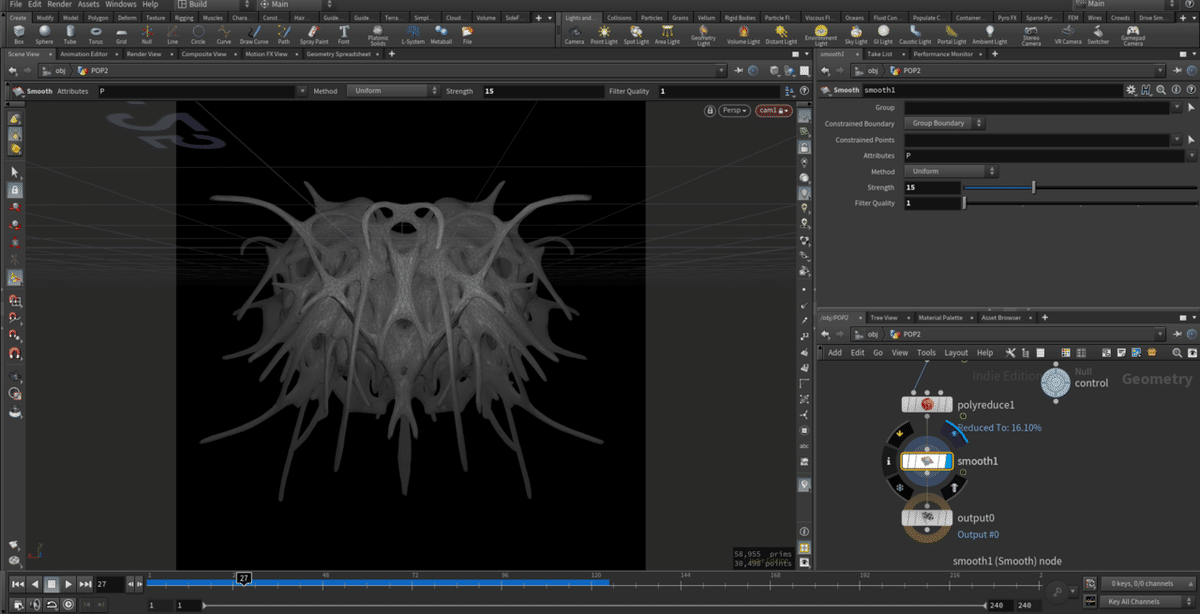Open parameter panel Method Uniform dropdown
The height and width of the screenshot is (614, 1200).
click(949, 171)
